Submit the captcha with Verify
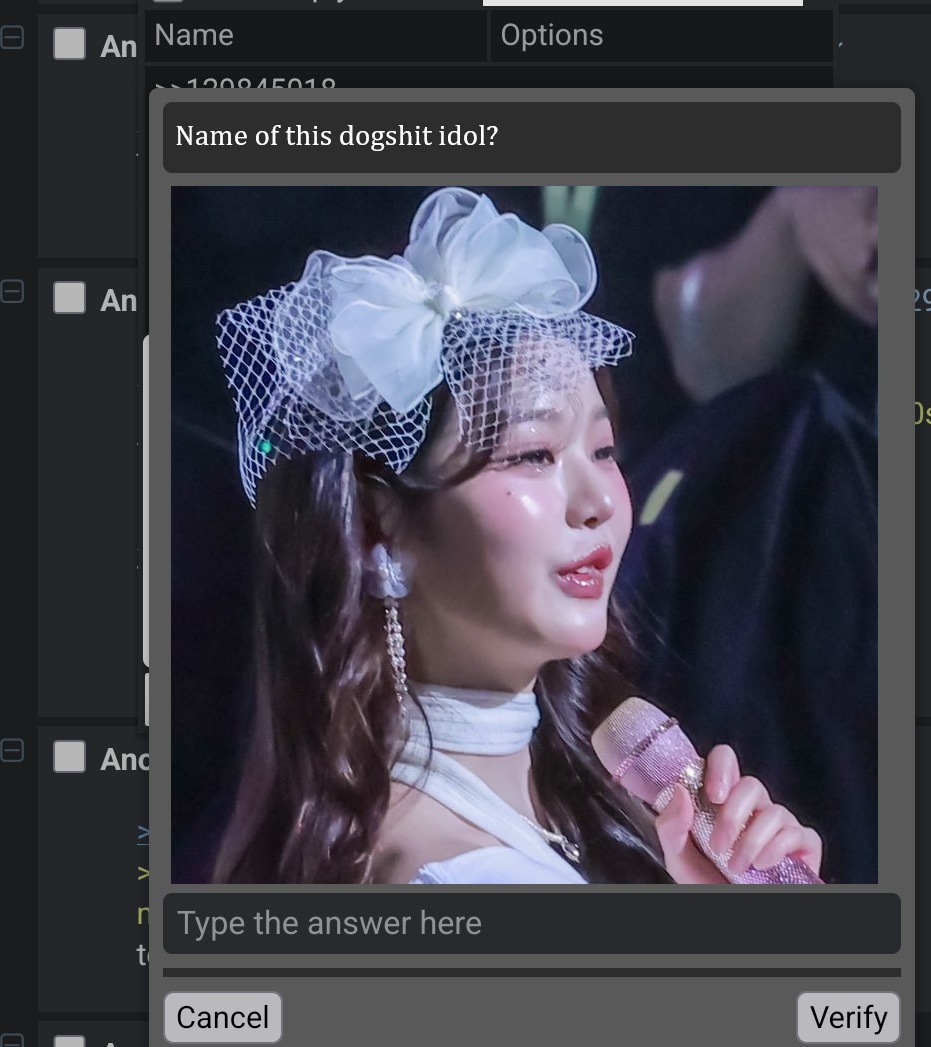This screenshot has width=931, height=1047. [848, 1018]
